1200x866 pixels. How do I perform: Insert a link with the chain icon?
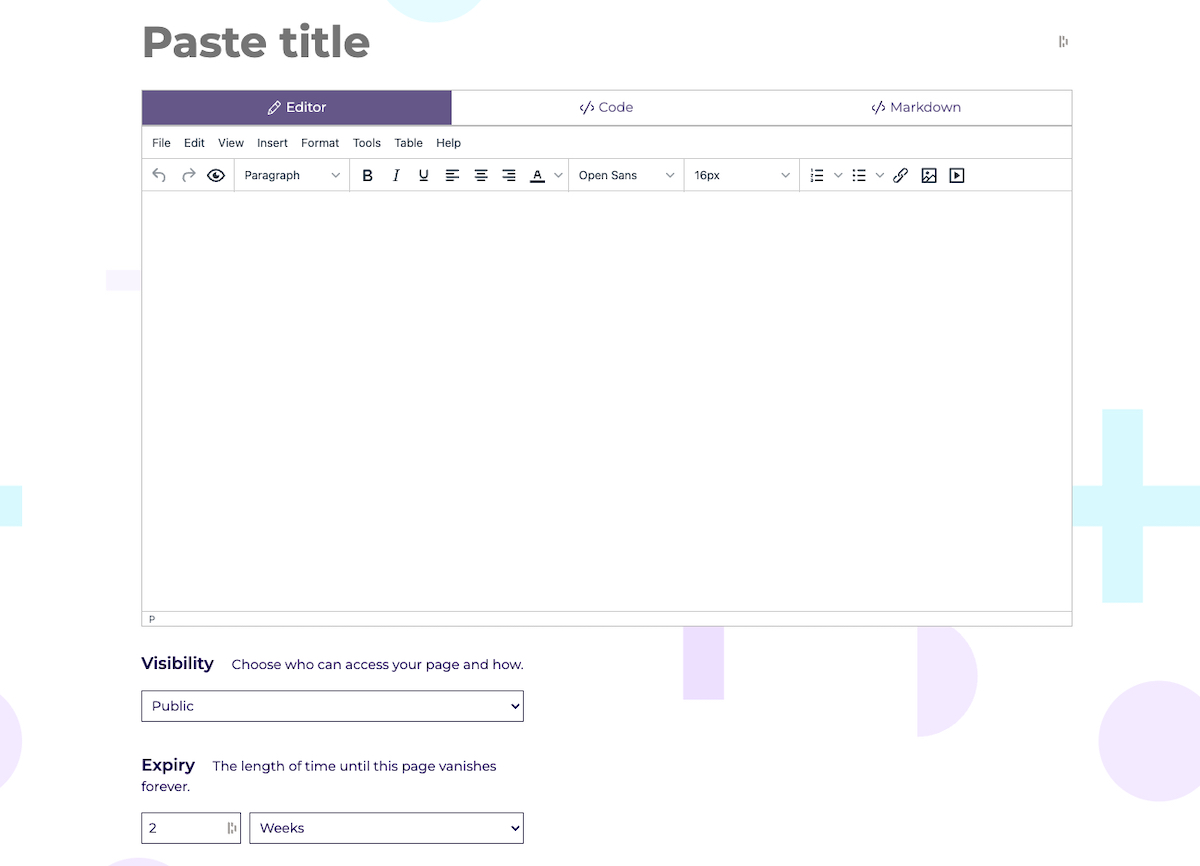pyautogui.click(x=901, y=175)
